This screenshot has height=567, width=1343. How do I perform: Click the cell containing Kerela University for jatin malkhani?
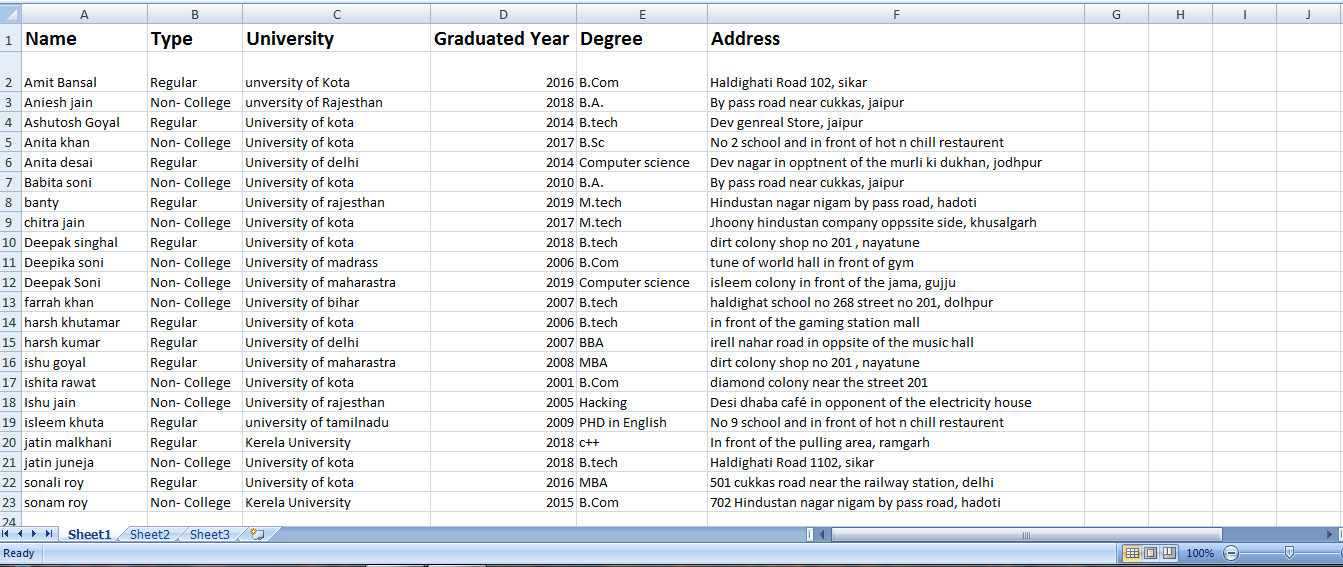[x=336, y=443]
